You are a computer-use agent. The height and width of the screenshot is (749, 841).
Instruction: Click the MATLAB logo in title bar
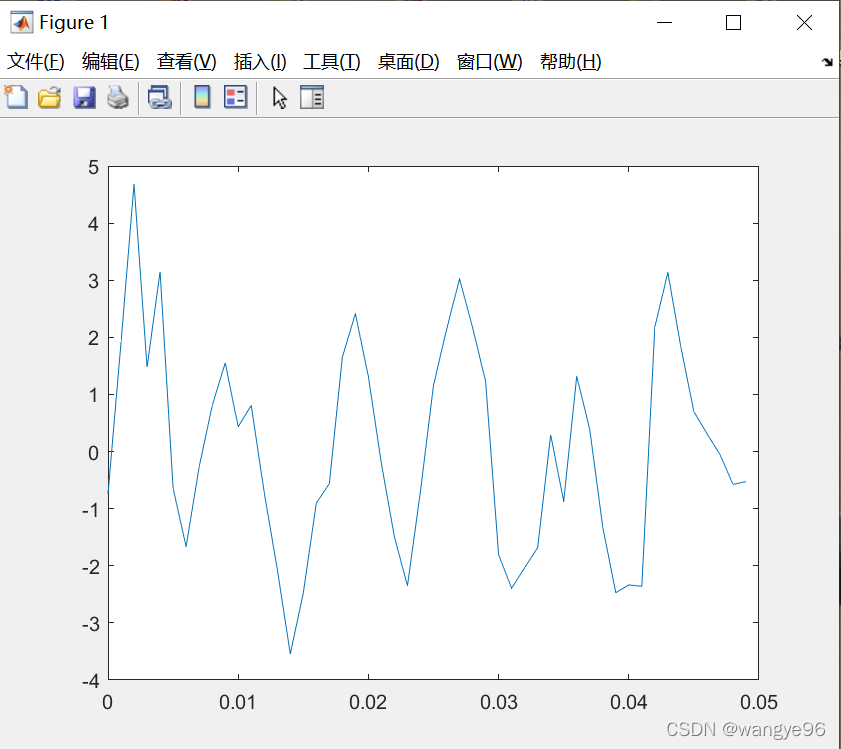pyautogui.click(x=21, y=23)
